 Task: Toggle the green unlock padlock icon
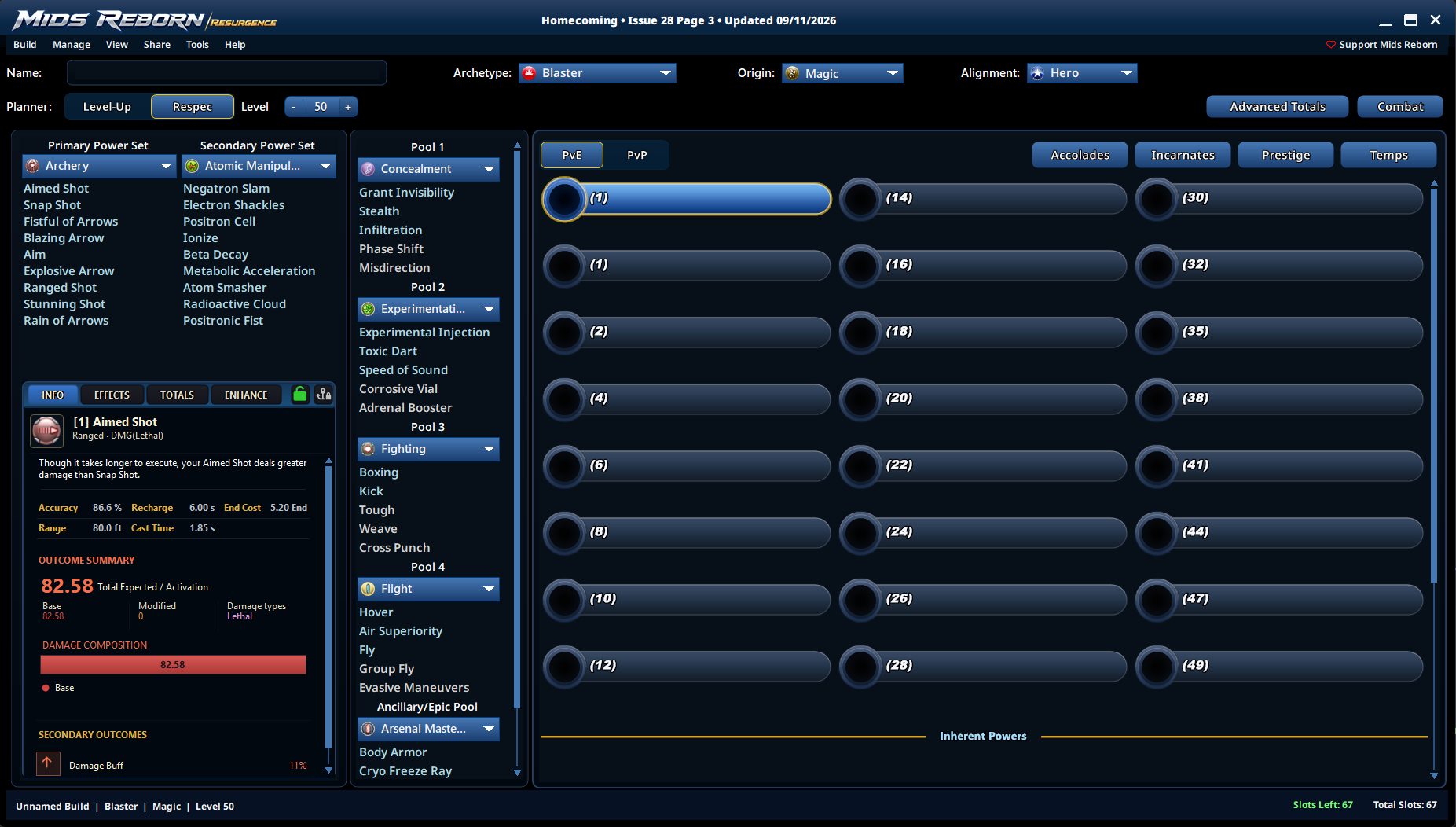(x=299, y=395)
